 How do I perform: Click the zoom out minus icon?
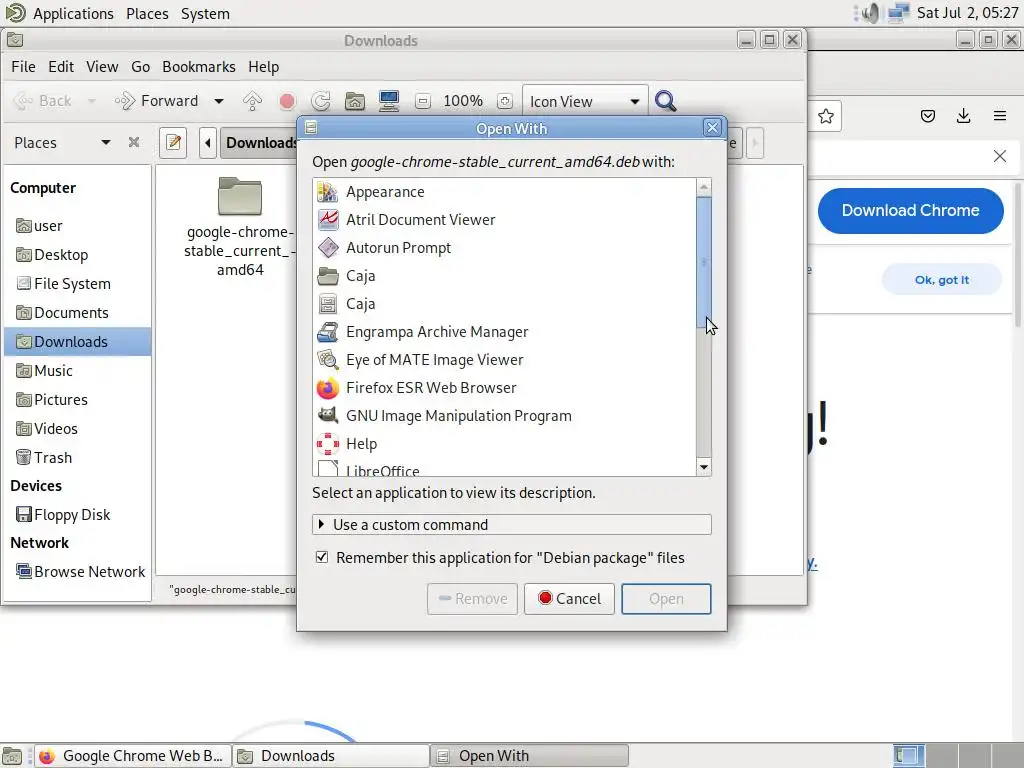click(423, 101)
